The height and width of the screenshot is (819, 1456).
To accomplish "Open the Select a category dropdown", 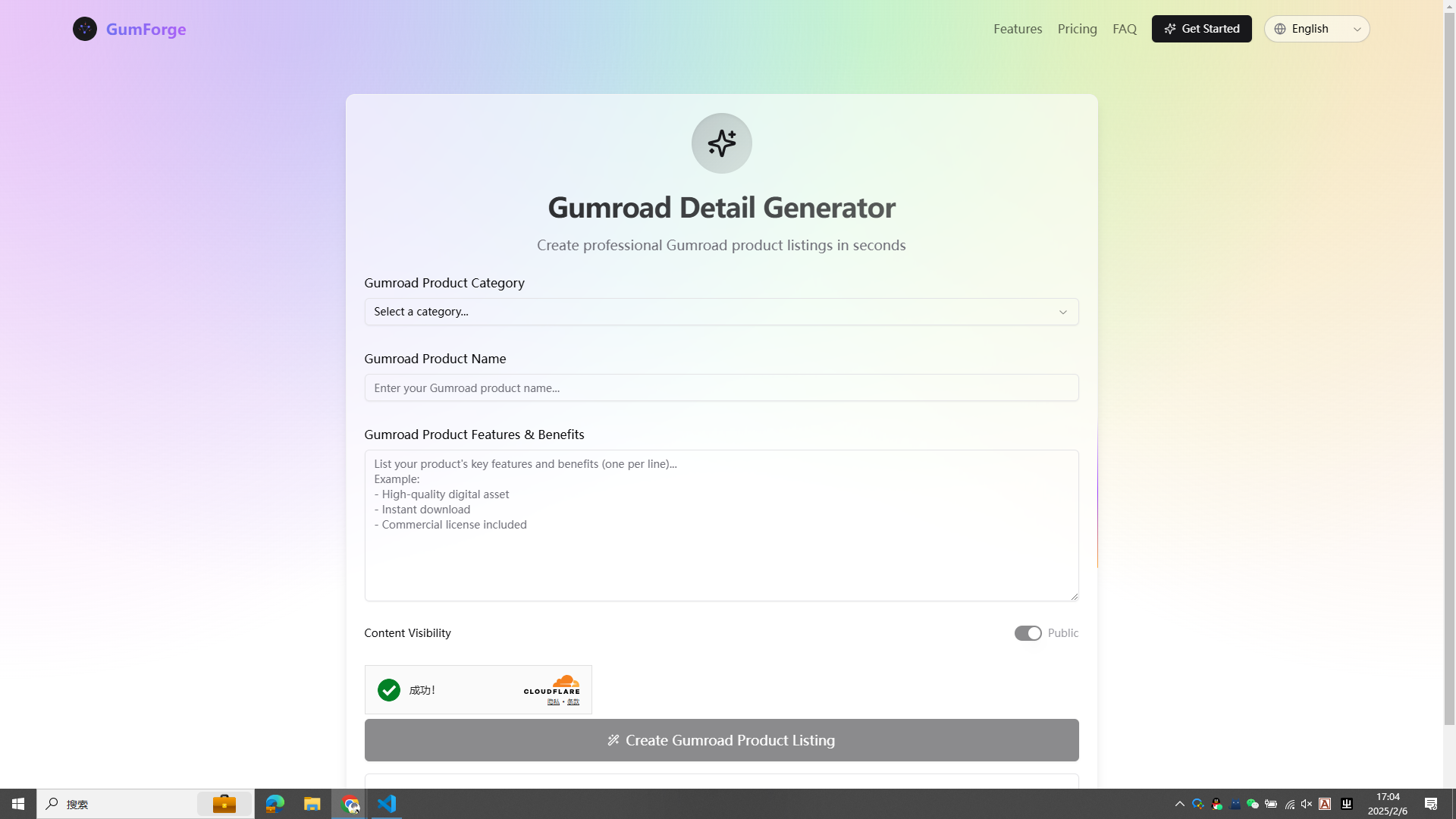I will tap(721, 312).
